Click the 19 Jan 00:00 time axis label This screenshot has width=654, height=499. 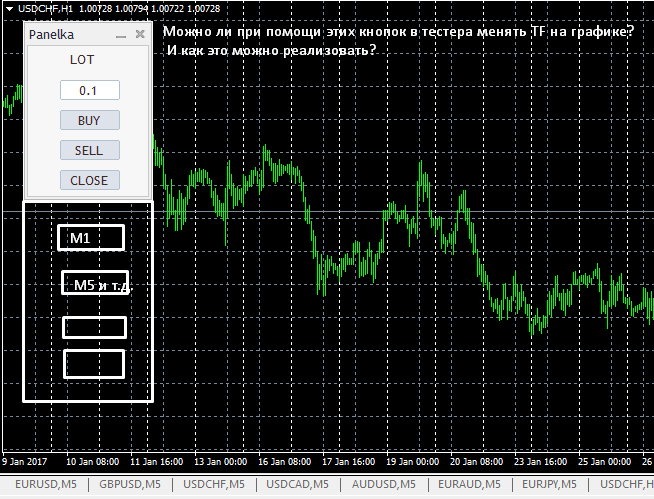tap(413, 462)
